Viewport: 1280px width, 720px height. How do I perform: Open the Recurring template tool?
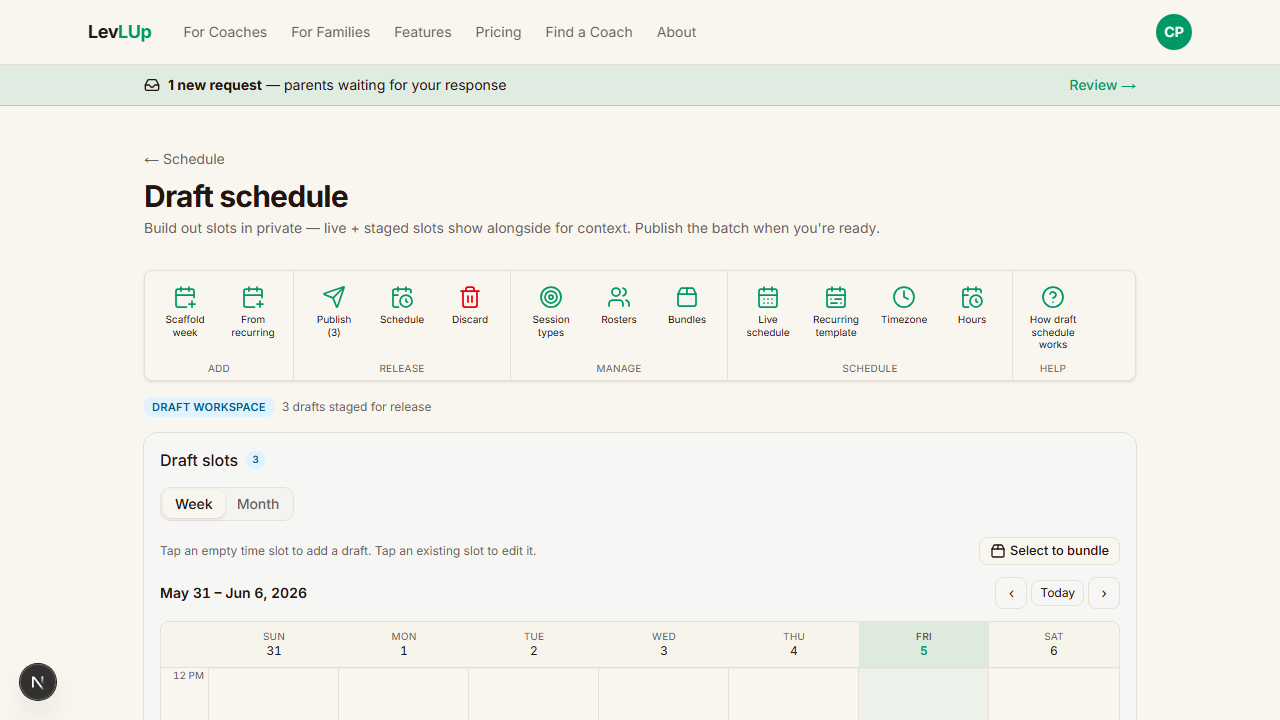(x=836, y=312)
